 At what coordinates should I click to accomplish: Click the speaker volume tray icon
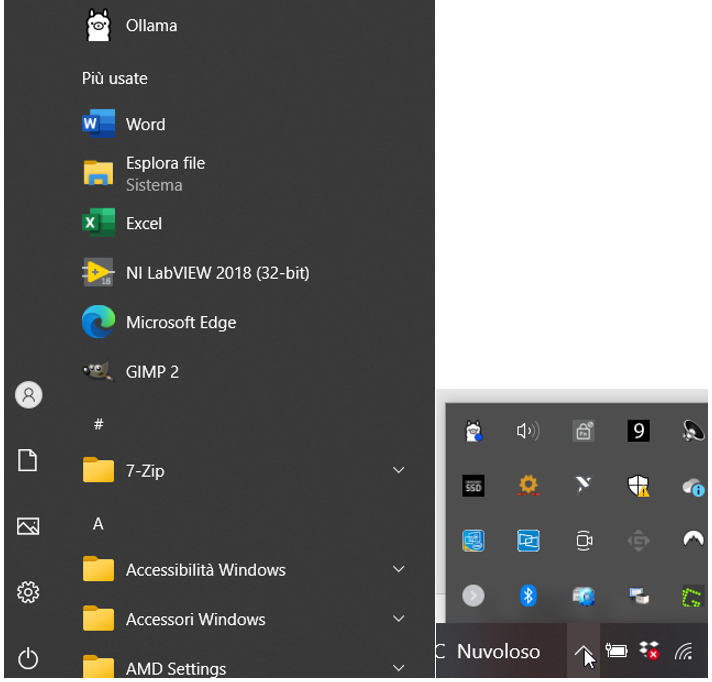coord(528,431)
